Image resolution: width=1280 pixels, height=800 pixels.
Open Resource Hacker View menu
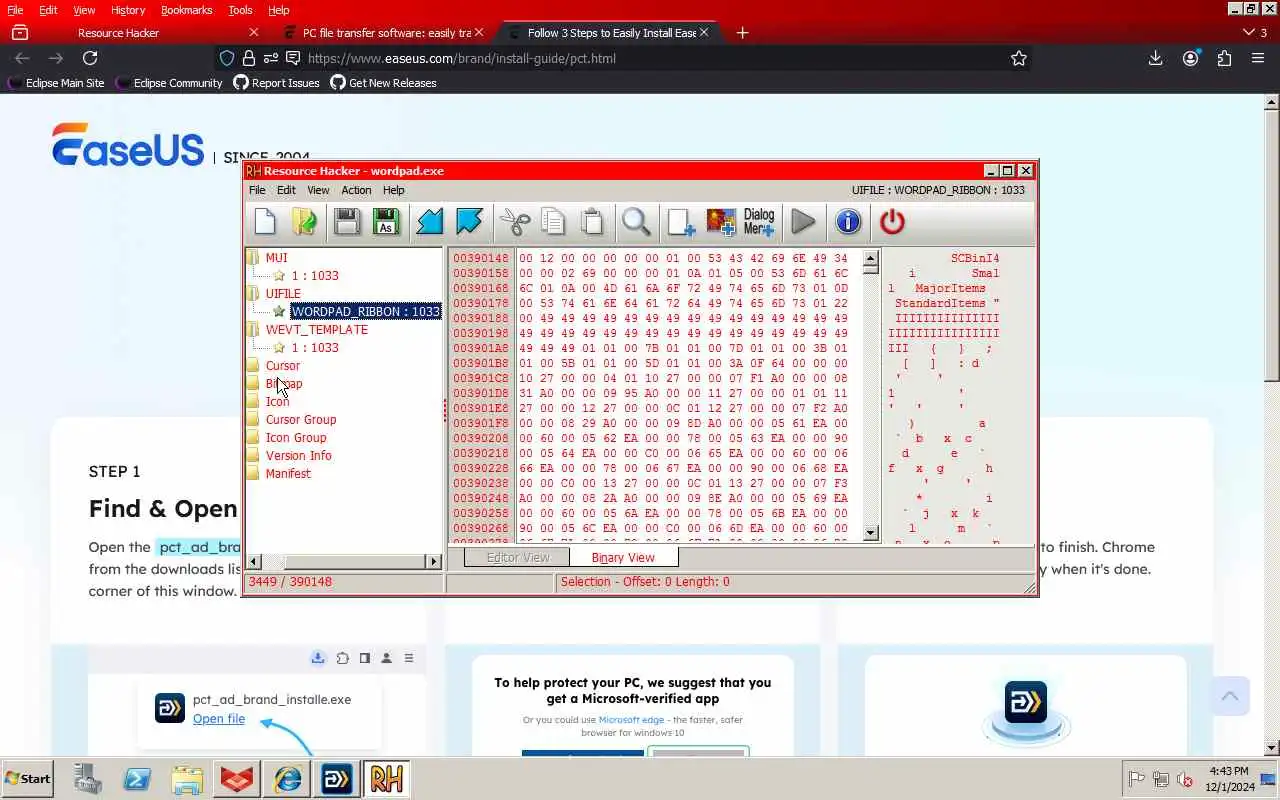tap(318, 190)
